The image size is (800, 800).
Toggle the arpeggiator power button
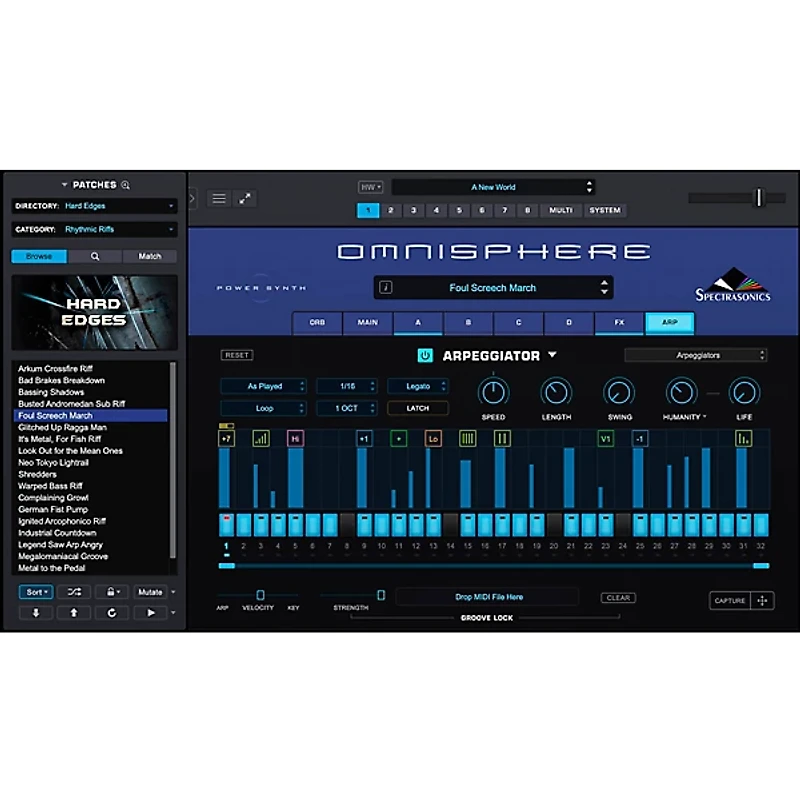(425, 355)
